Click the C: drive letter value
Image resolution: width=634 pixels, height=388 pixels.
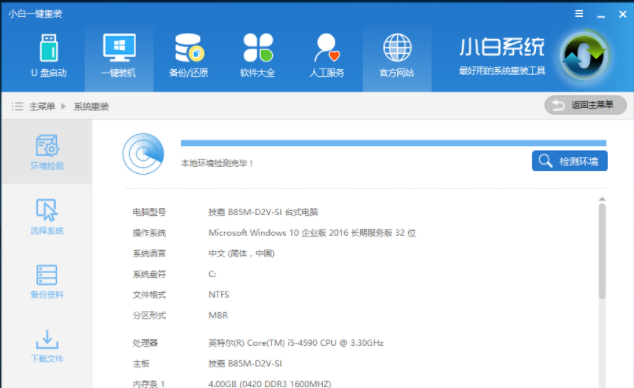(212, 274)
